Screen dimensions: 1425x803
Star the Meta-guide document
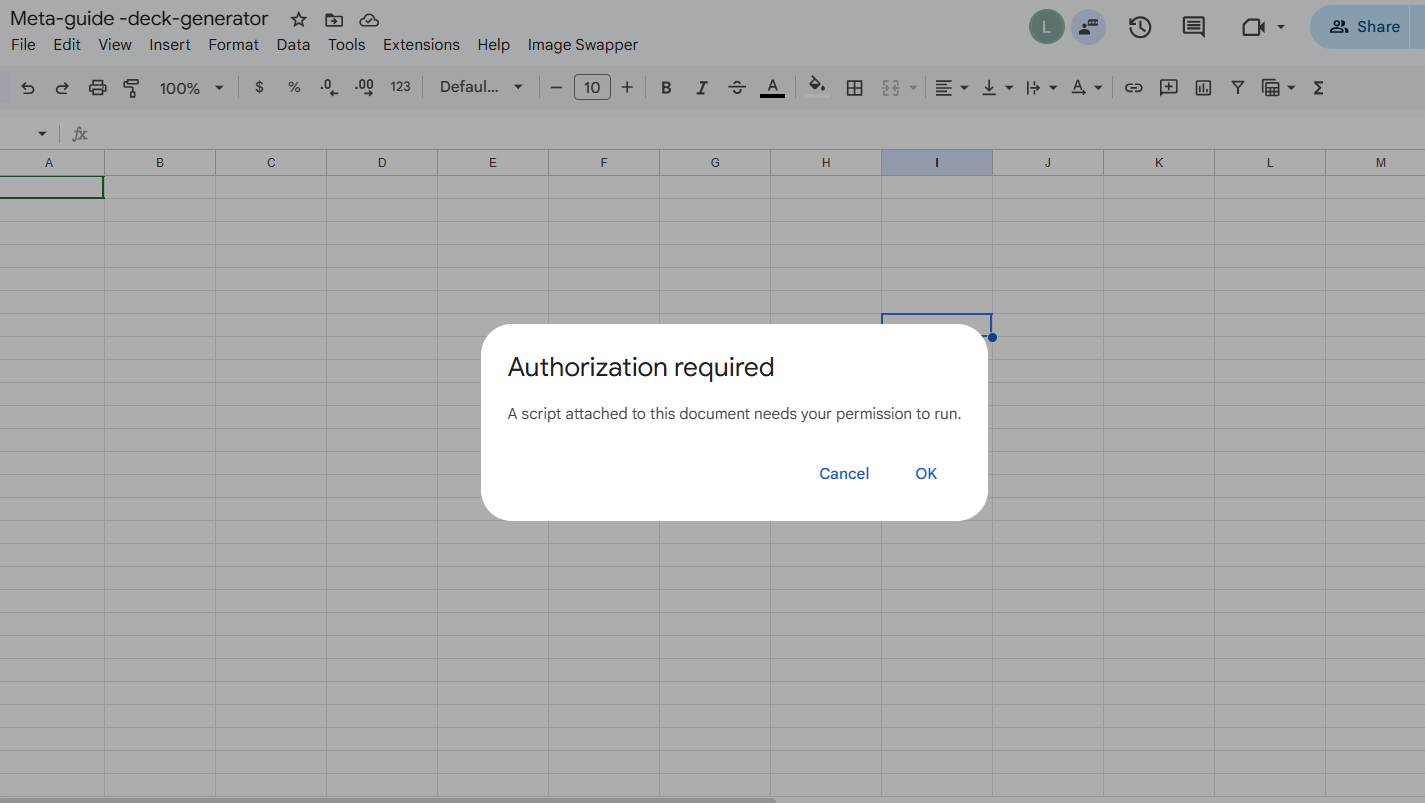[298, 20]
